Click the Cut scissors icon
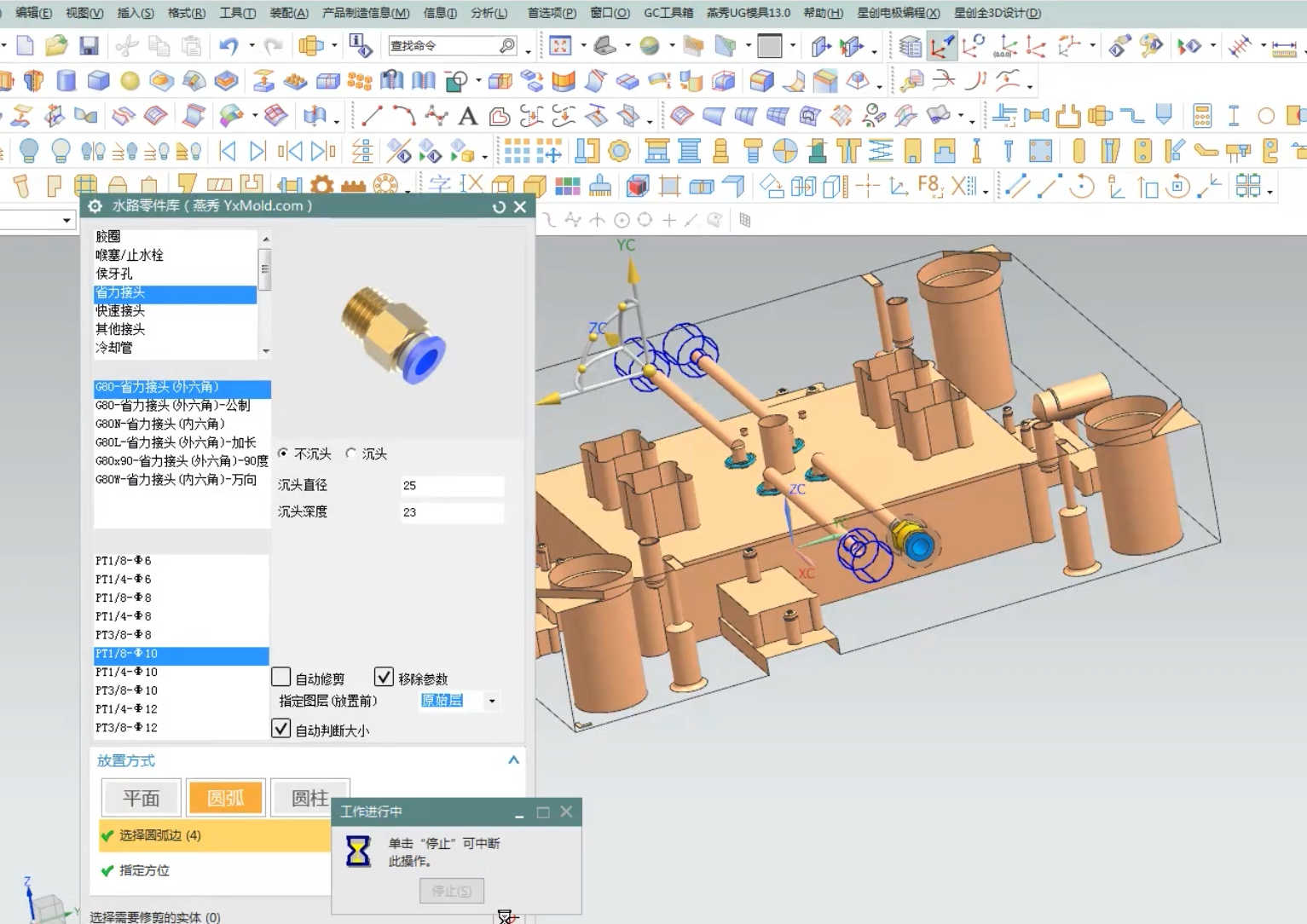The width and height of the screenshot is (1307, 924). (x=127, y=46)
